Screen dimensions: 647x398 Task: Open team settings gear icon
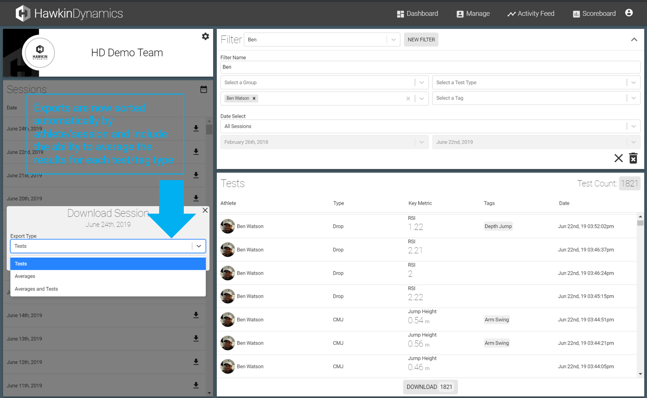205,36
